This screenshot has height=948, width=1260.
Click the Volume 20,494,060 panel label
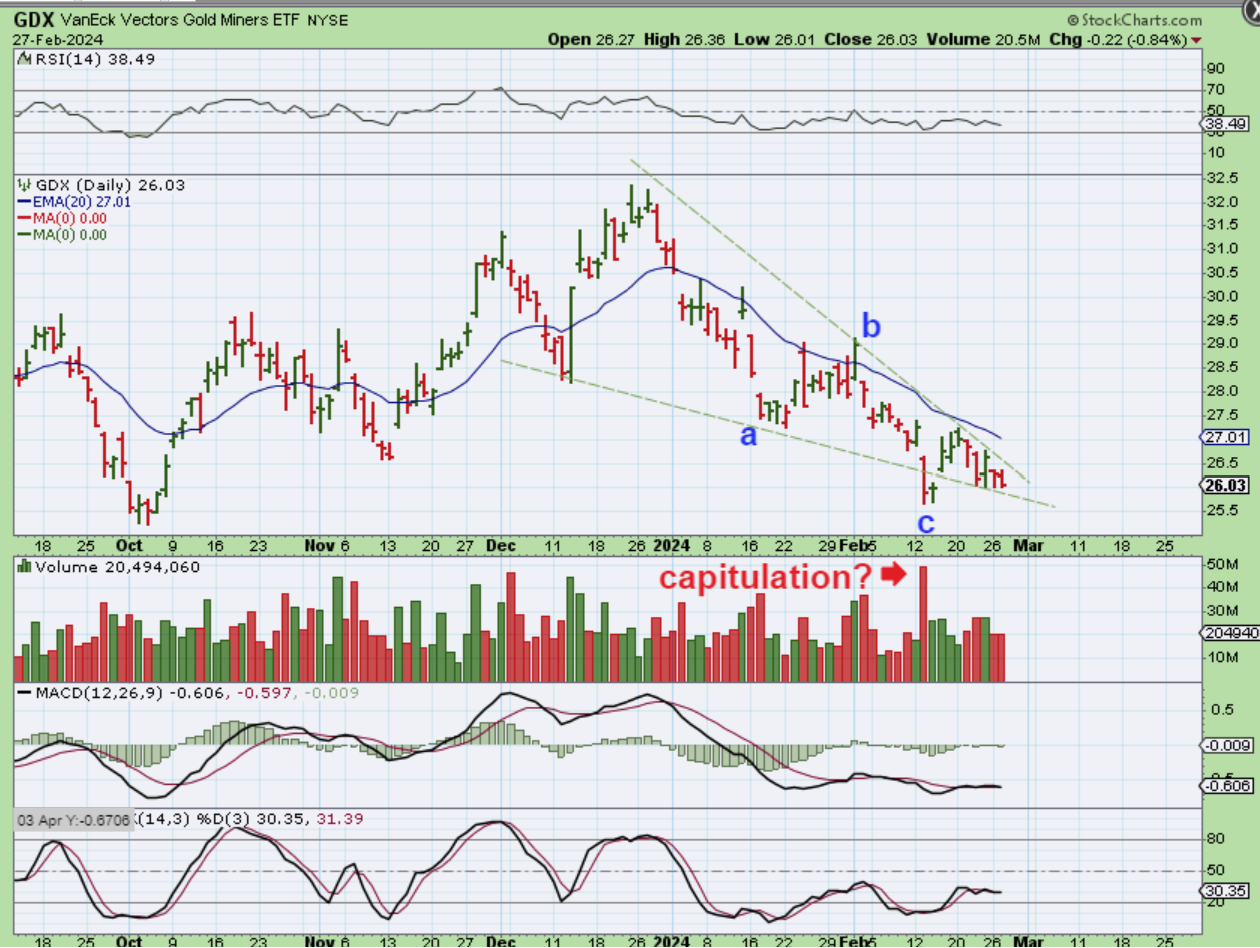coord(117,567)
